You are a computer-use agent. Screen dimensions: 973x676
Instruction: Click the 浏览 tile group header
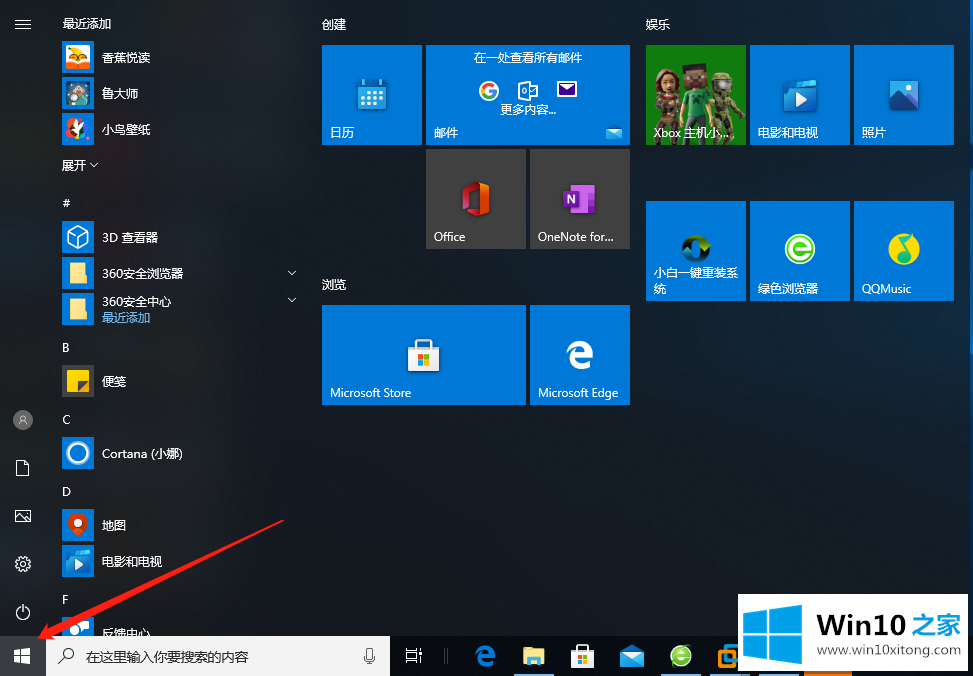(334, 284)
